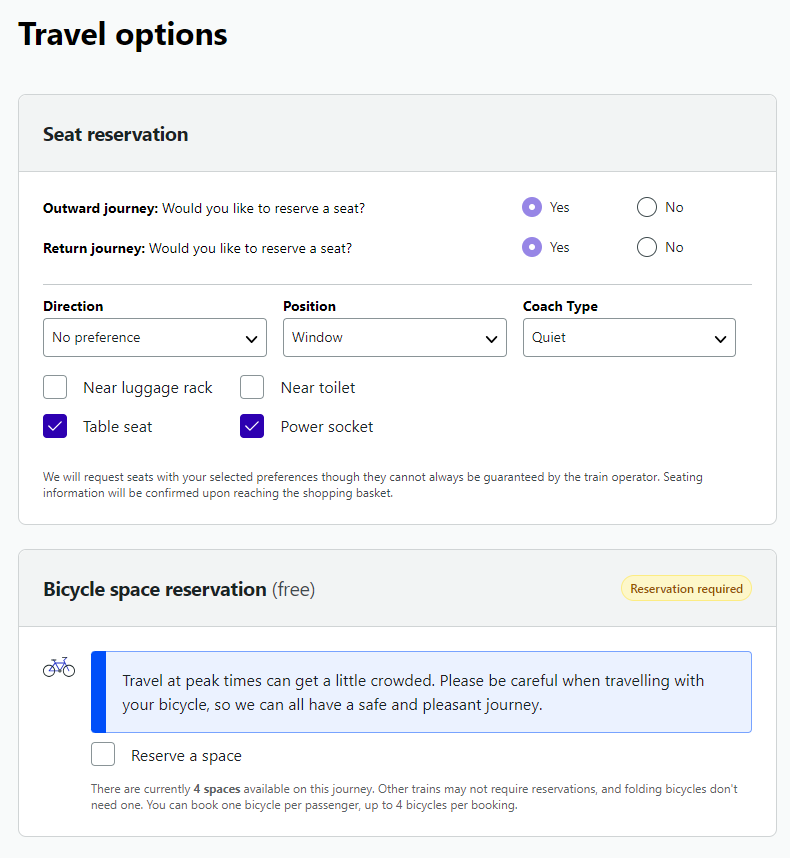The width and height of the screenshot is (790, 858).
Task: Check the Near luggage rack checkbox
Action: pyautogui.click(x=55, y=387)
